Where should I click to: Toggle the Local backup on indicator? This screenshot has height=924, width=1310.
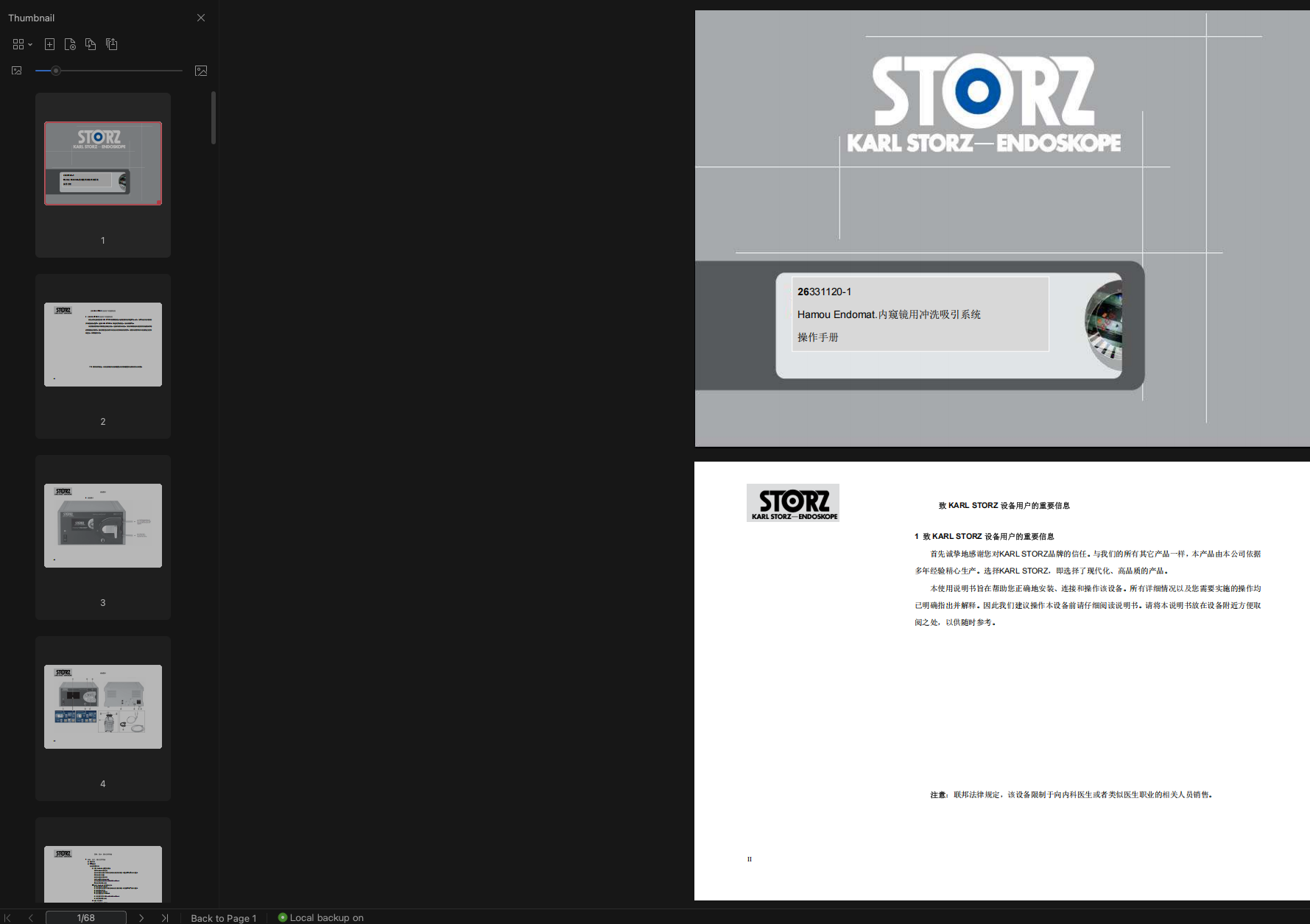click(x=320, y=917)
